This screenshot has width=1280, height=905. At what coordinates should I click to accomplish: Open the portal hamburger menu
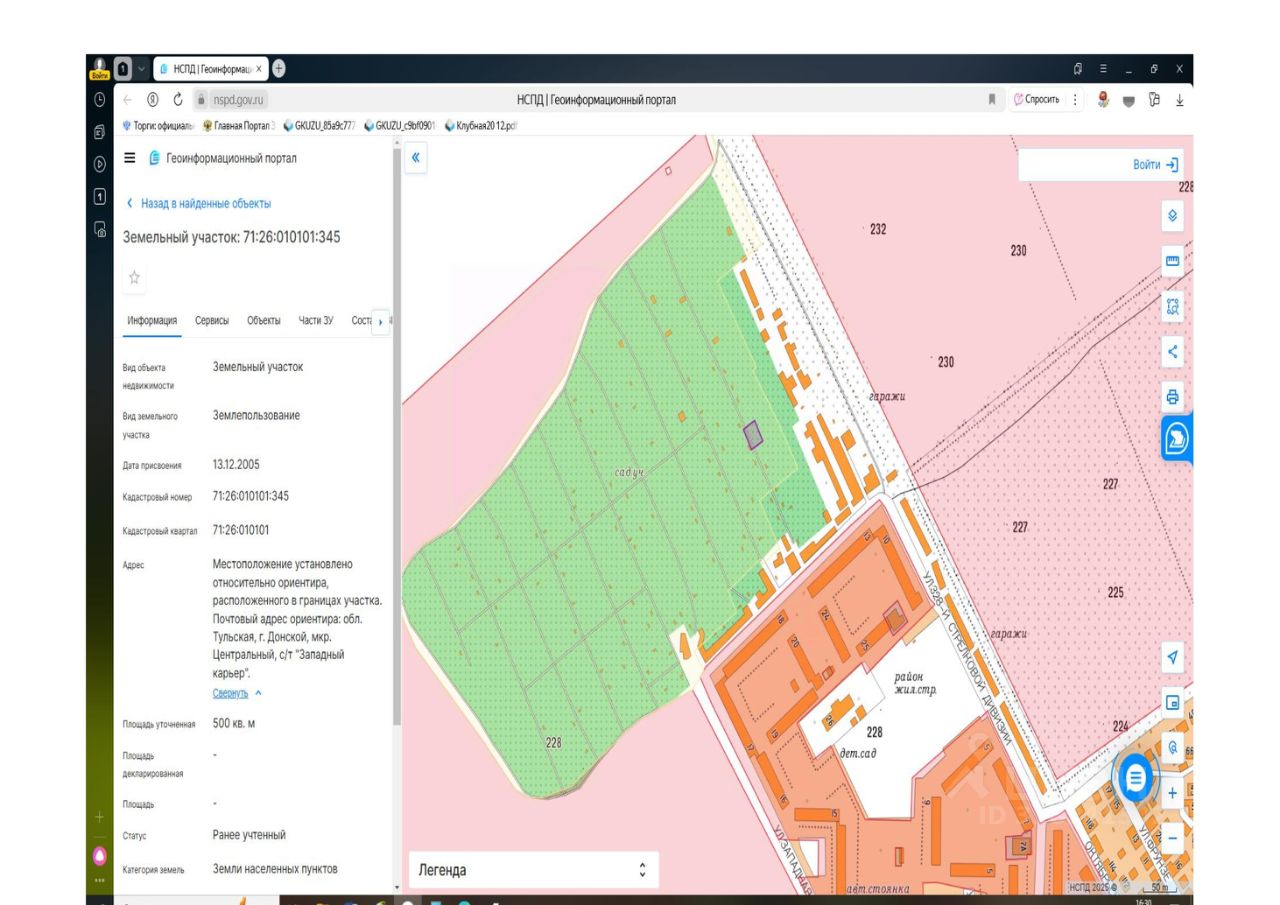tap(130, 158)
